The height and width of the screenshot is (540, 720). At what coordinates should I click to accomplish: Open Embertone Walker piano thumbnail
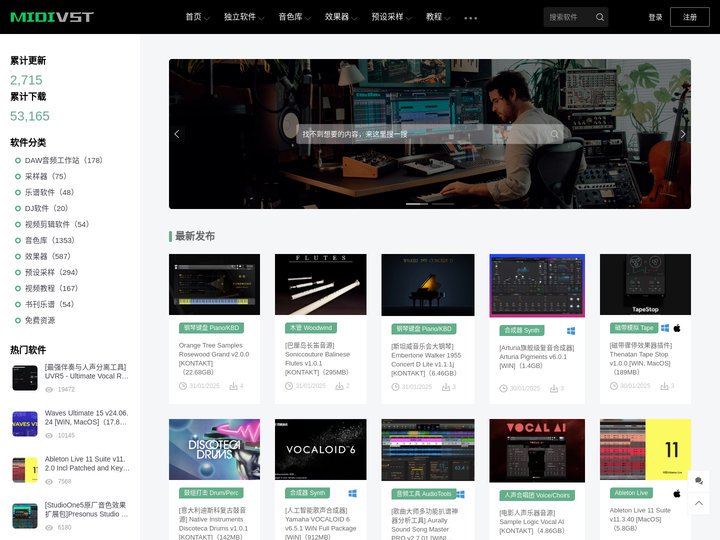[x=428, y=285]
